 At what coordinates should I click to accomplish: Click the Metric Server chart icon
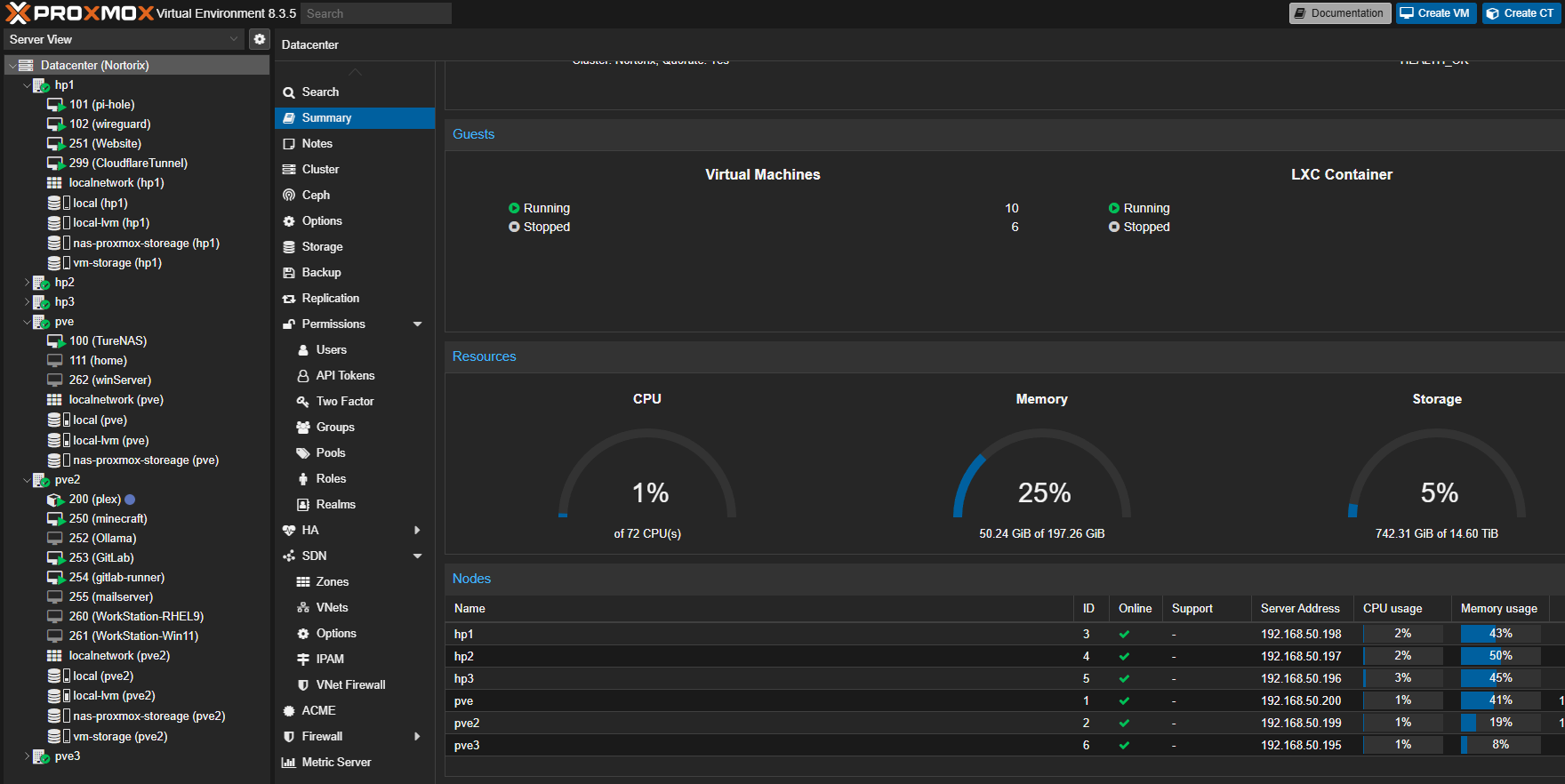pos(289,763)
